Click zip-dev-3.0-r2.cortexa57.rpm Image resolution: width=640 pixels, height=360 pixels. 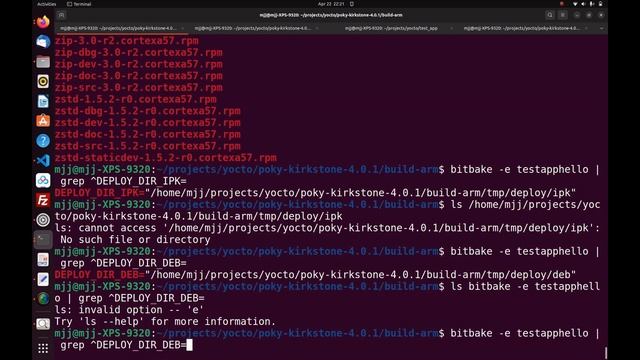(139, 64)
